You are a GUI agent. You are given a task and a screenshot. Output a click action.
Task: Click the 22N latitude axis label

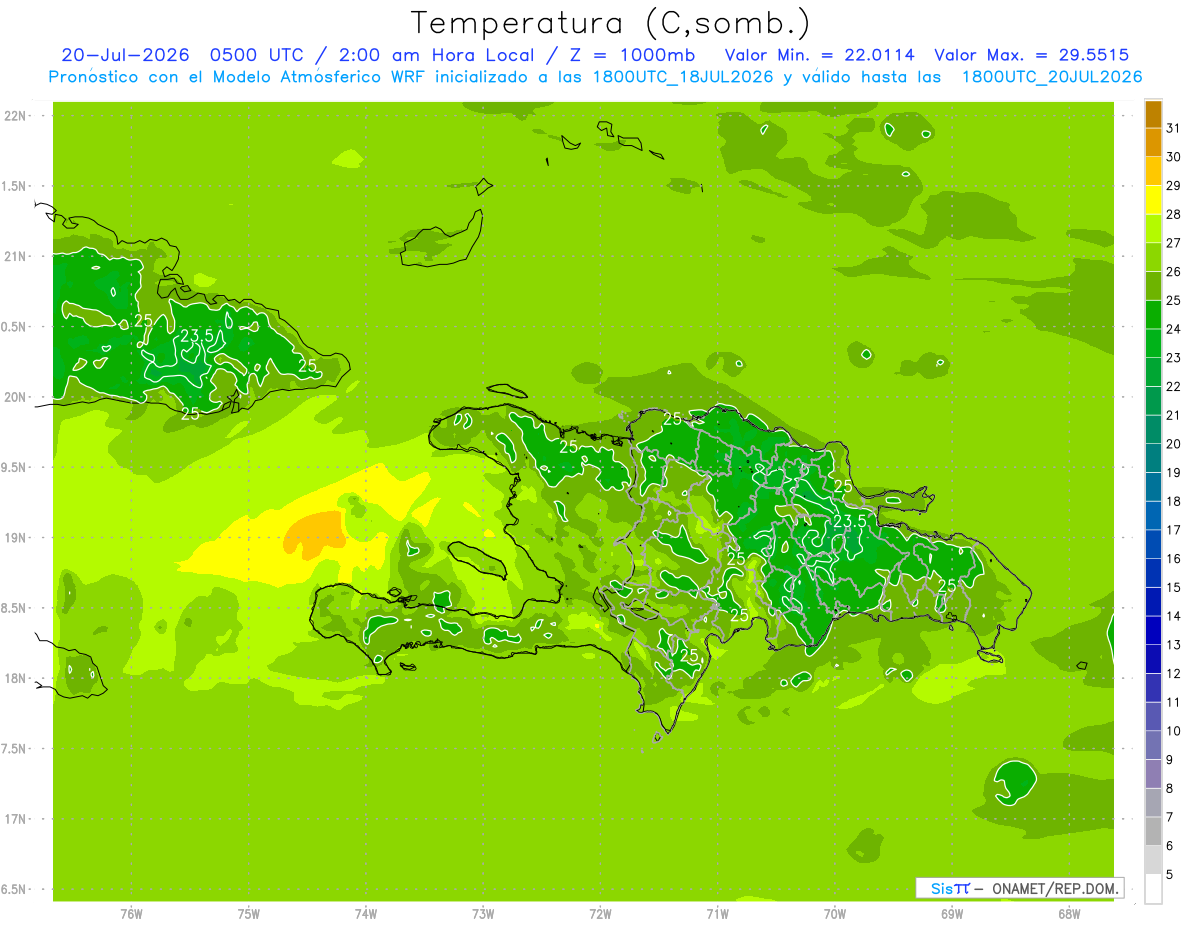14,116
